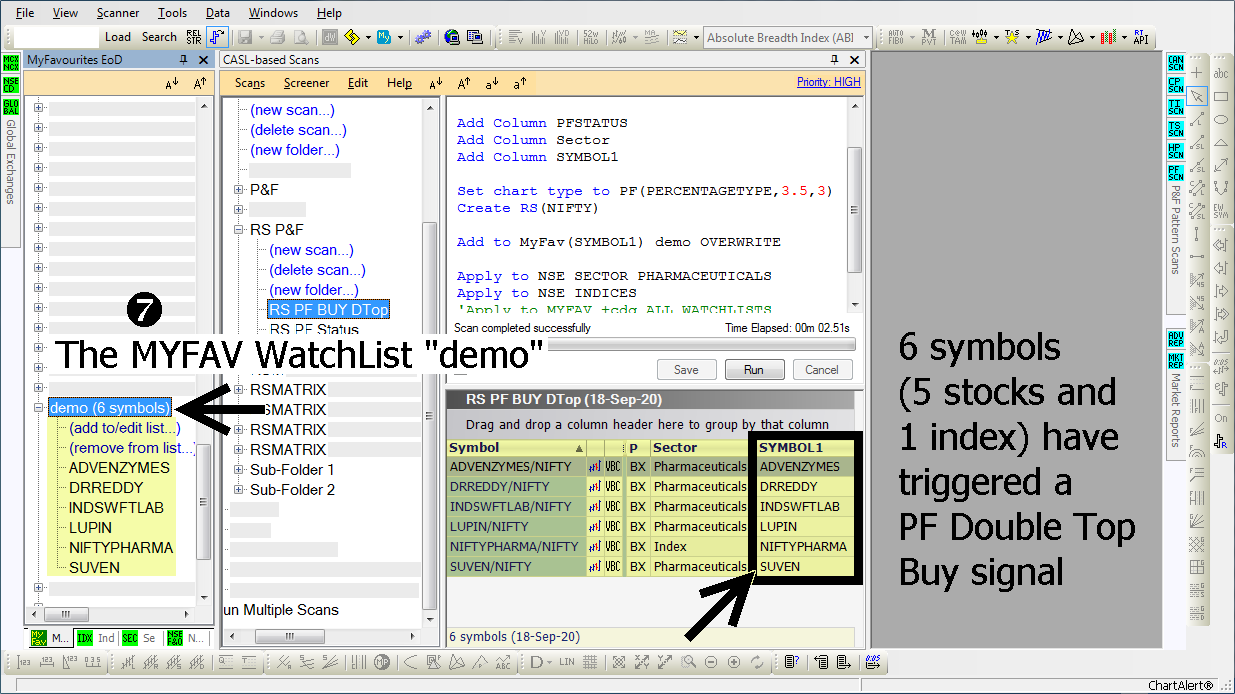Expand the Sub-Folder 1 node

pos(239,470)
